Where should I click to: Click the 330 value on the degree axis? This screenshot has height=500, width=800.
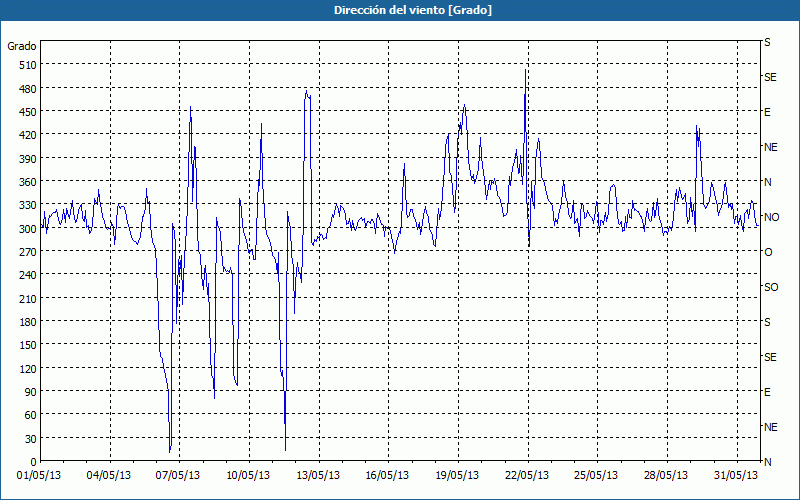point(27,205)
